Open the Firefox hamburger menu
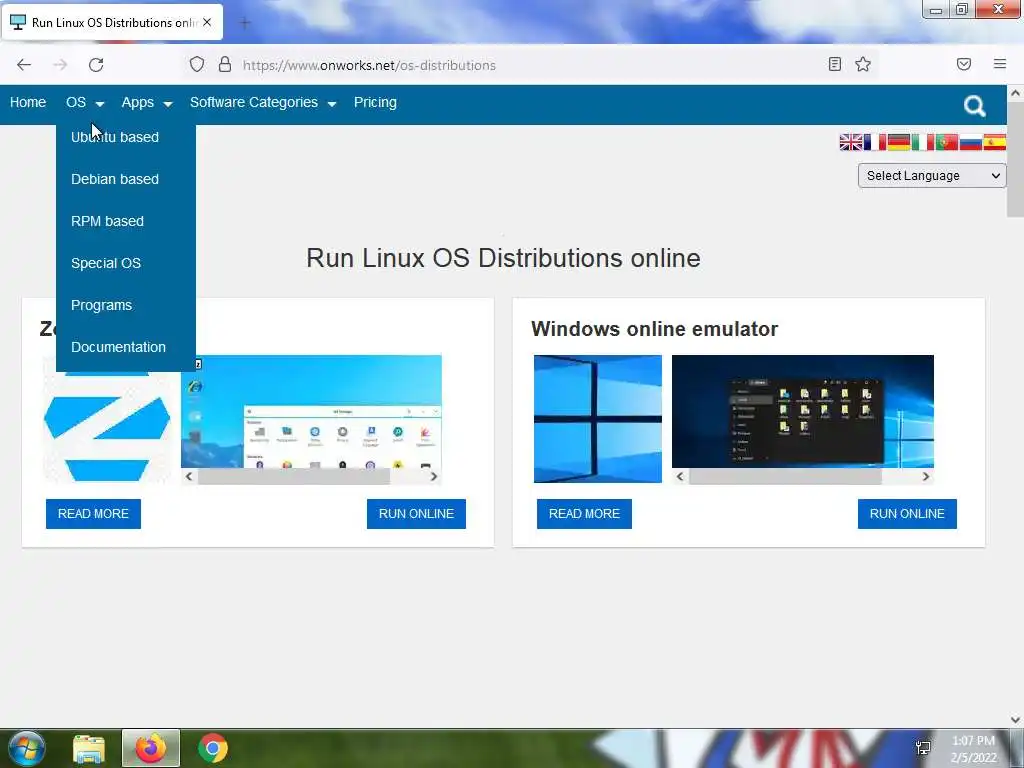This screenshot has height=768, width=1024. pos(1000,64)
